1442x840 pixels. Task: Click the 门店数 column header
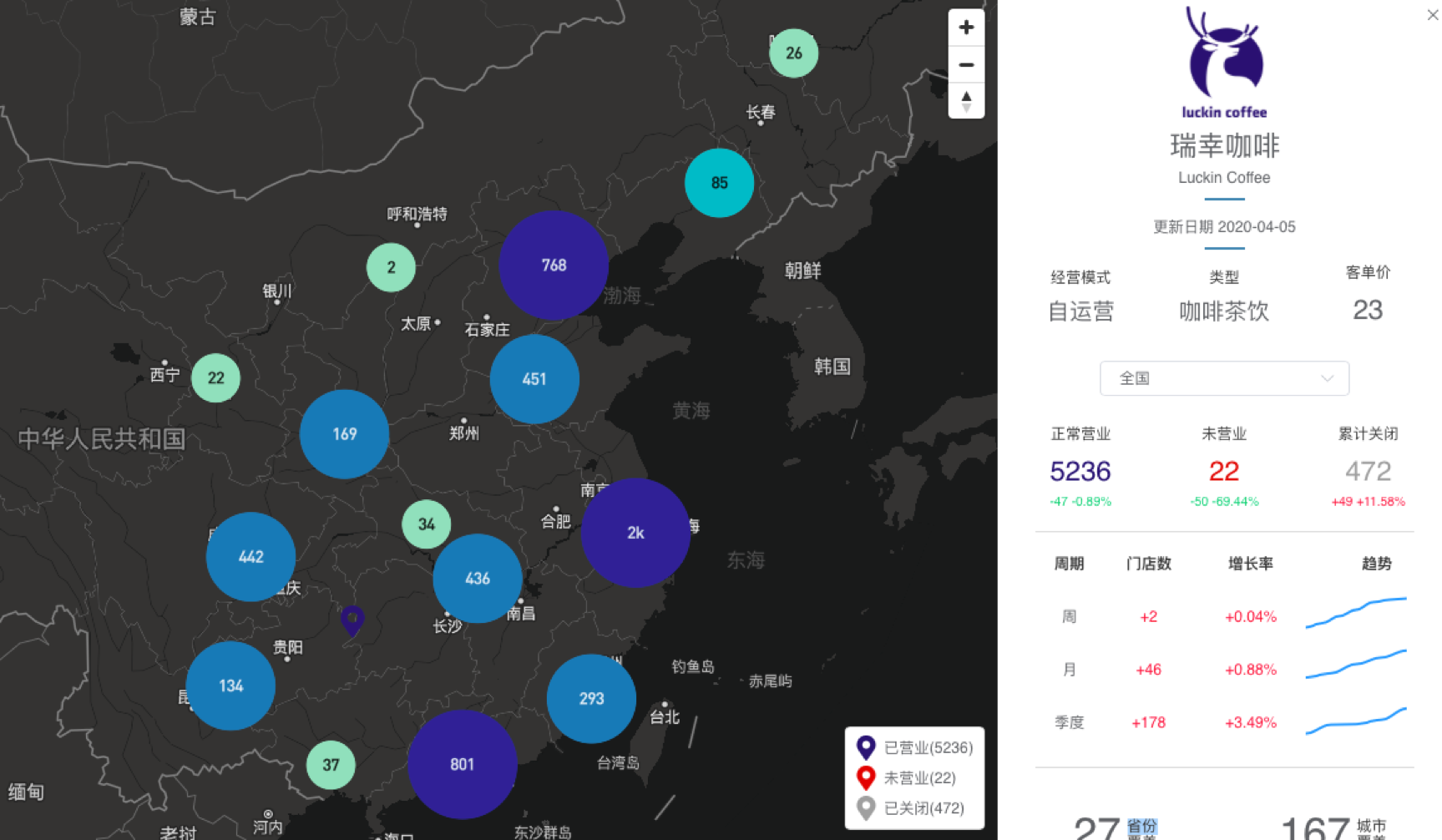point(1148,564)
